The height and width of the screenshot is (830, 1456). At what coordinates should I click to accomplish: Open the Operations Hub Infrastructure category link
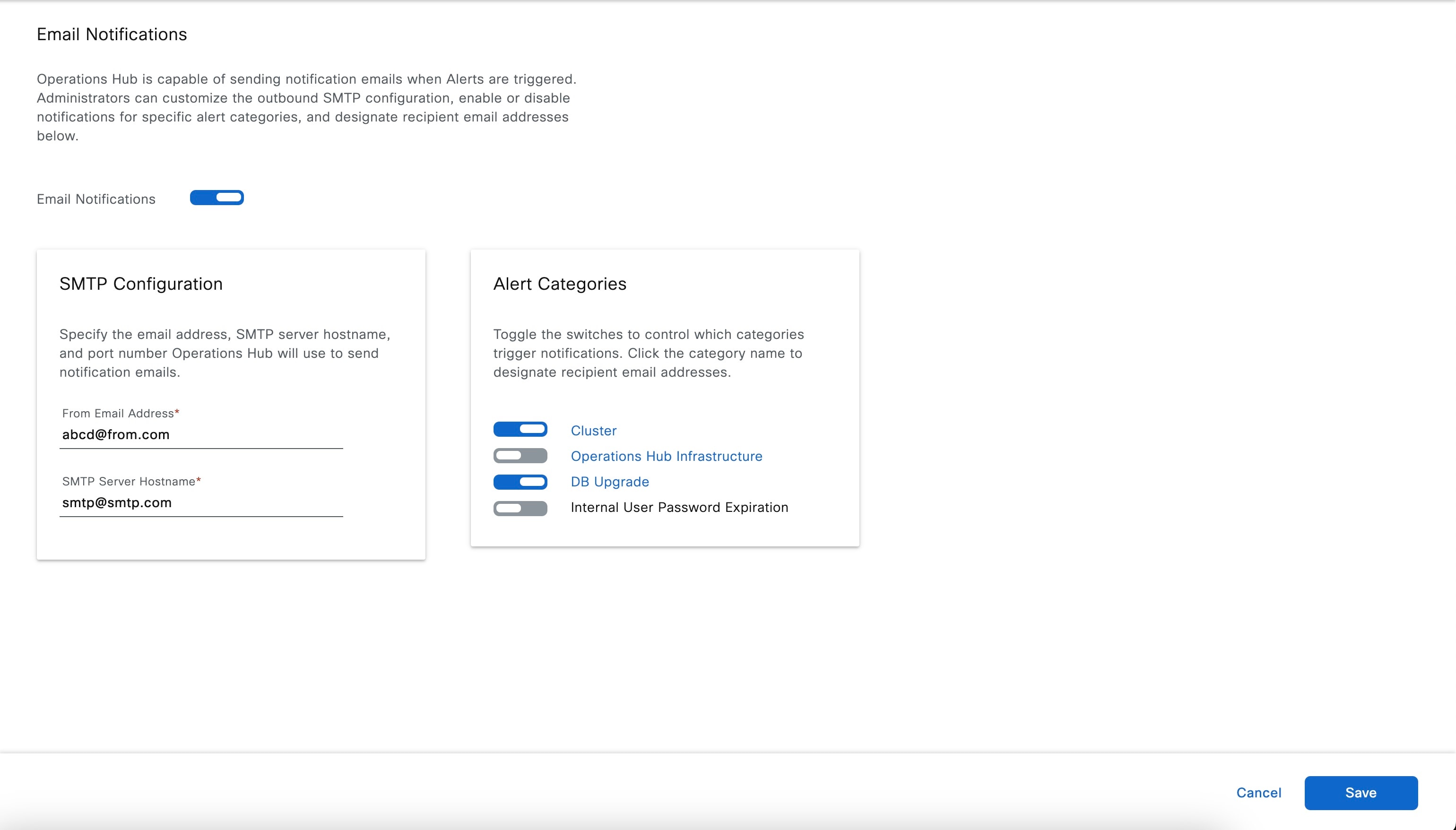pyautogui.click(x=666, y=456)
